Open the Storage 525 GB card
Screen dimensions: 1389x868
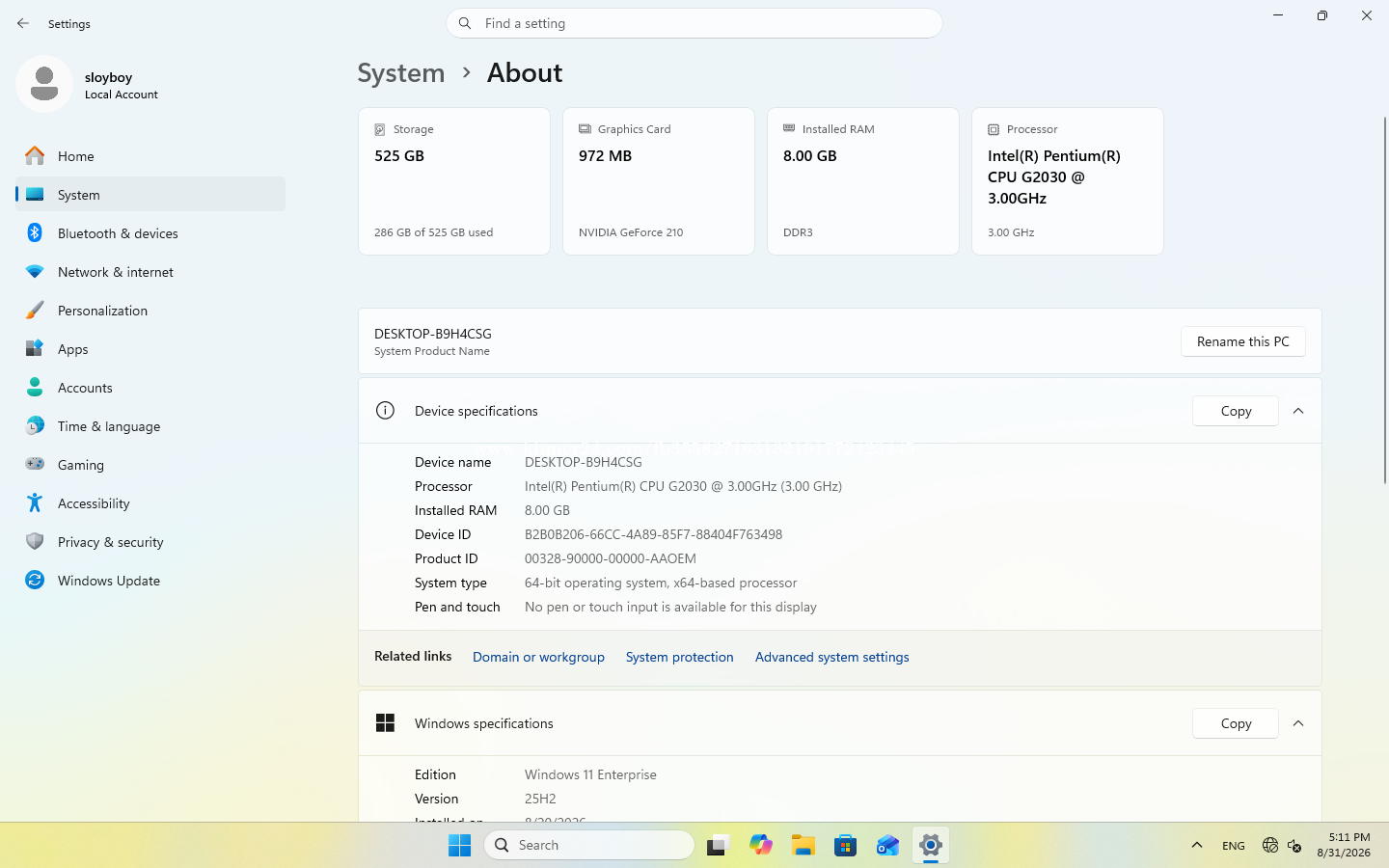coord(454,181)
